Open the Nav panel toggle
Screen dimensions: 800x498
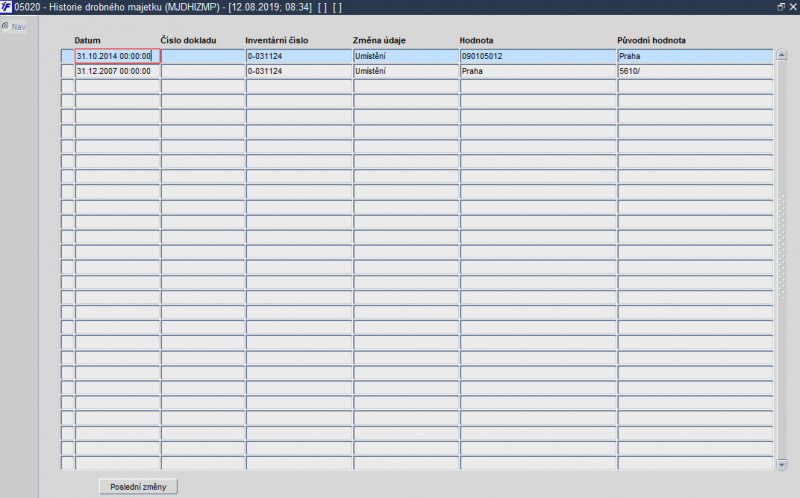tap(14, 27)
